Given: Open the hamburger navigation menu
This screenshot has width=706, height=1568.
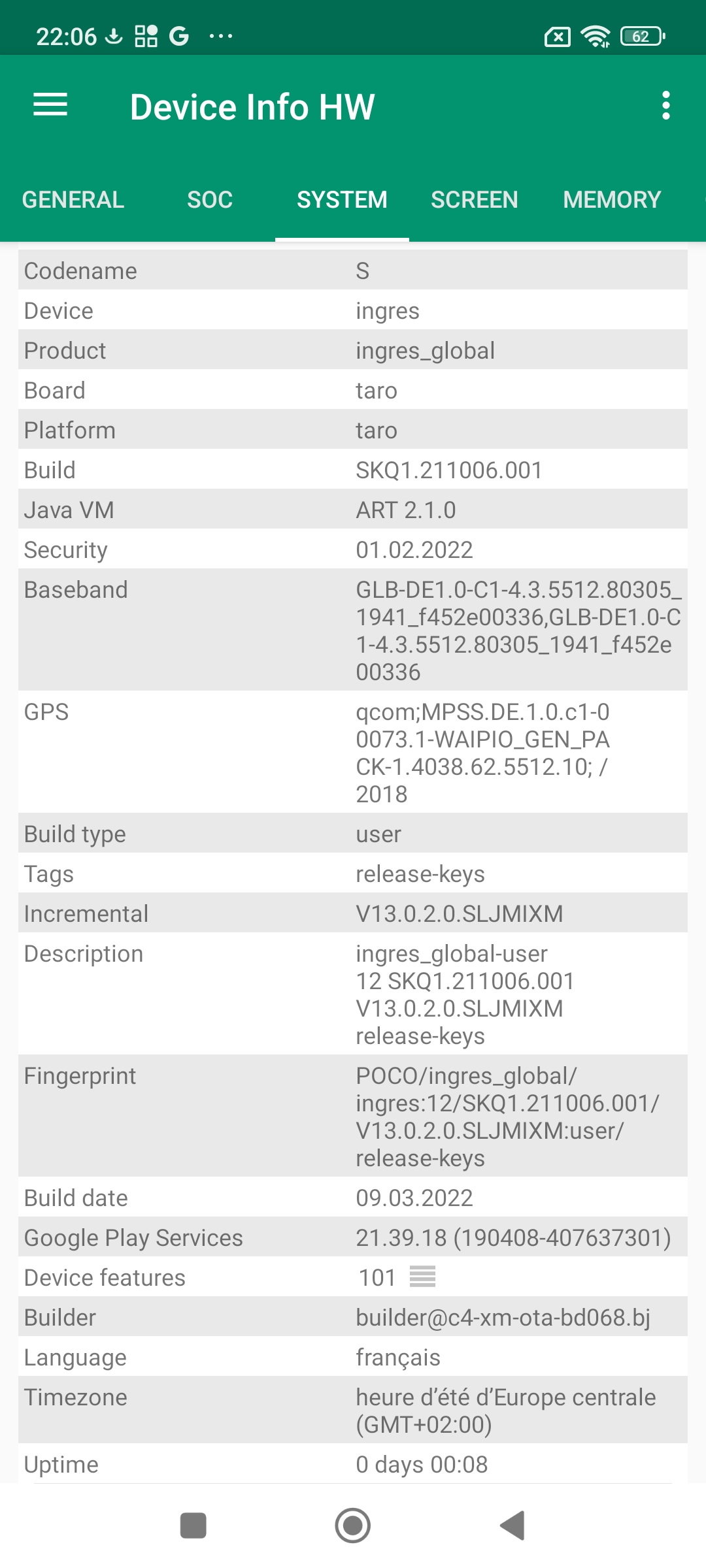Looking at the screenshot, I should (x=50, y=105).
